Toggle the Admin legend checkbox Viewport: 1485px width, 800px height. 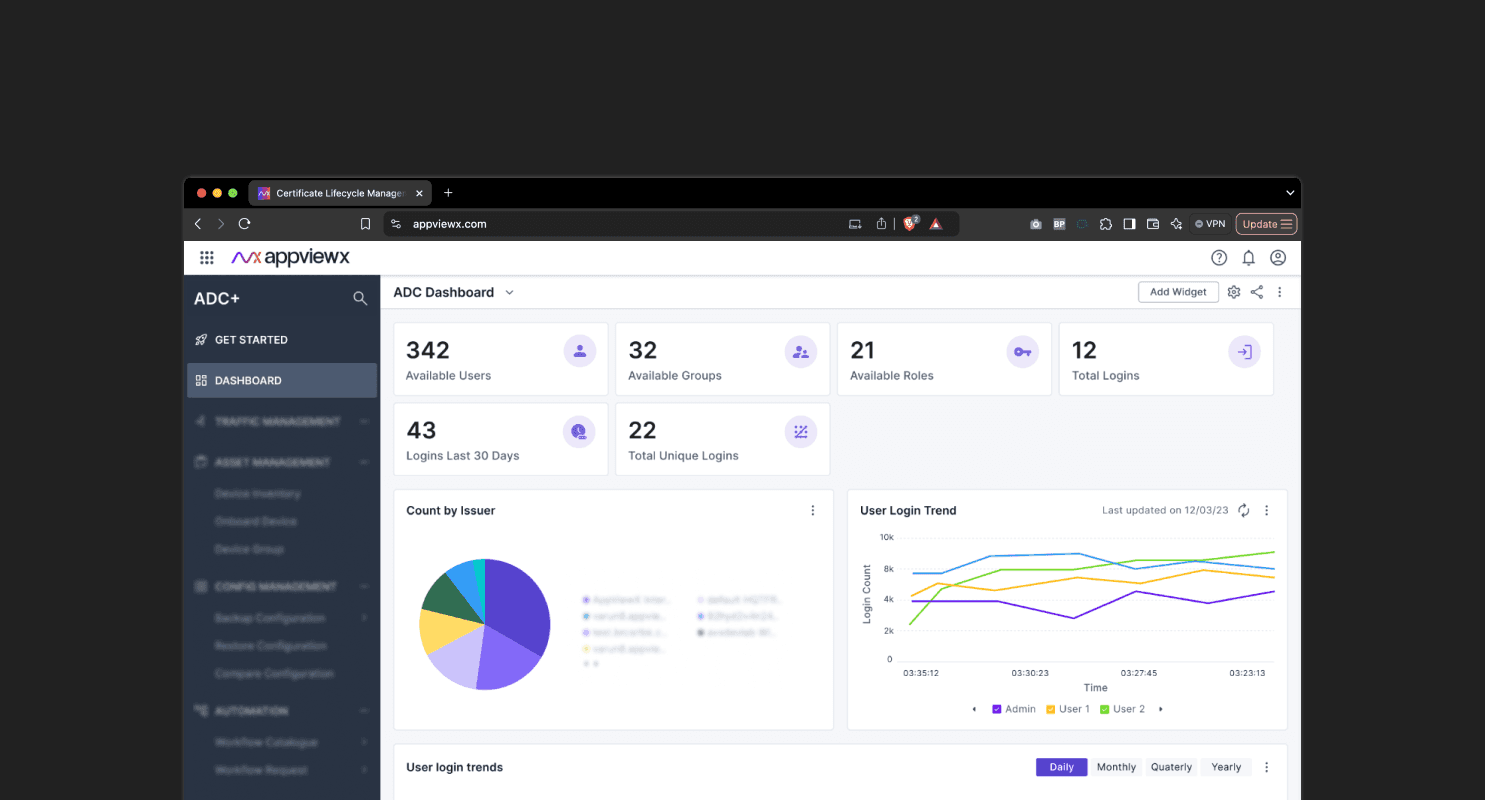(x=997, y=709)
